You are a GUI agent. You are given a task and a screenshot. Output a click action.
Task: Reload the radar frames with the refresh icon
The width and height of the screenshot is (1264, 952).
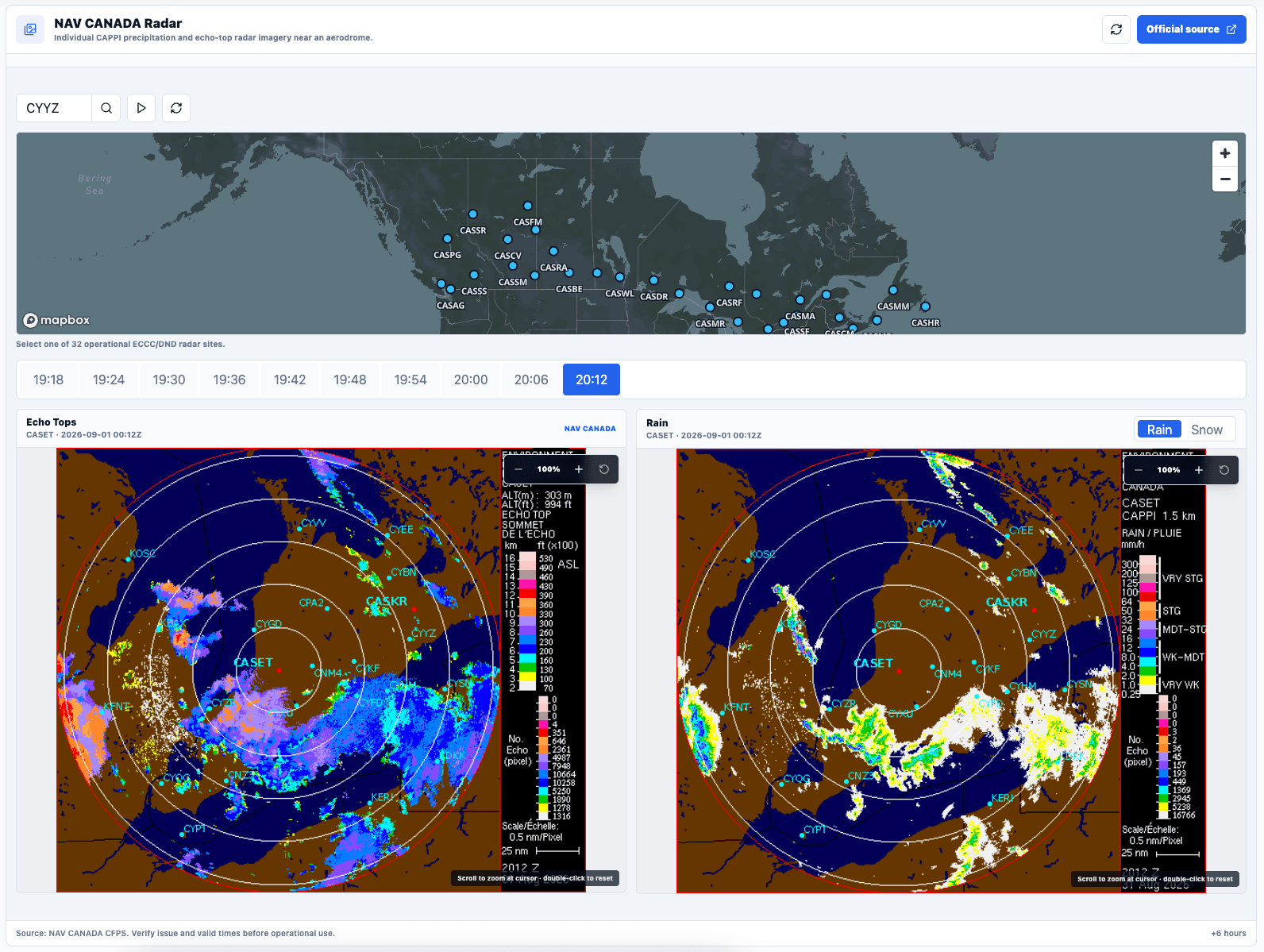pos(176,108)
